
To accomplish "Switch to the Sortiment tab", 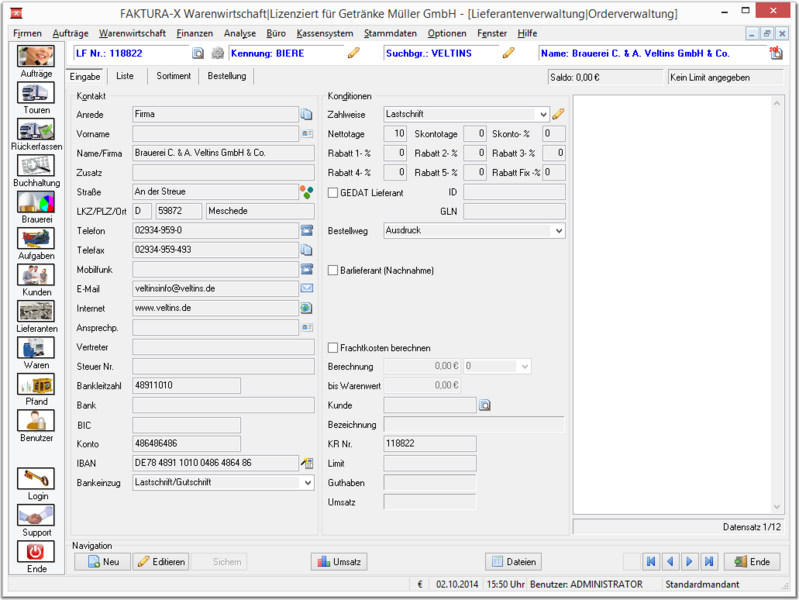I will [173, 76].
